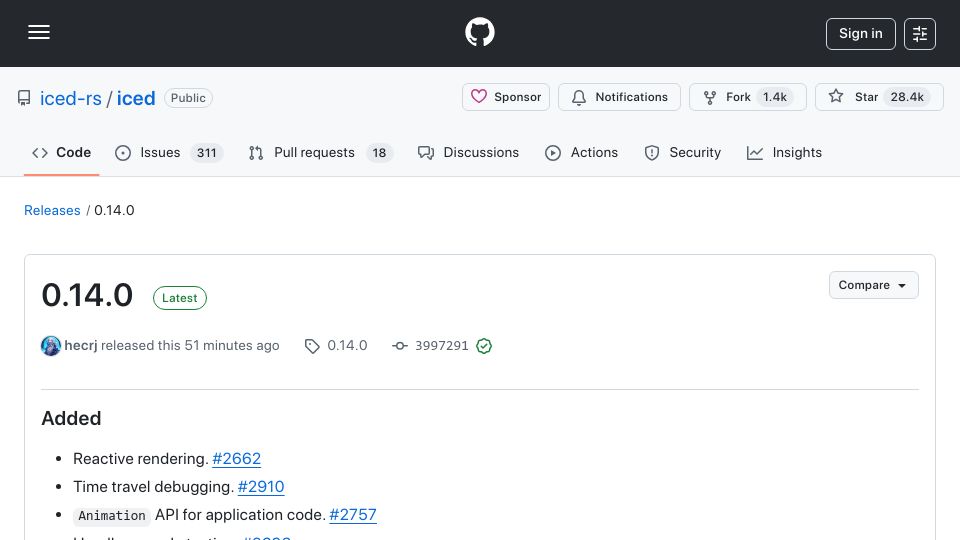Click the Latest release badge
The width and height of the screenshot is (960, 540).
pos(179,298)
